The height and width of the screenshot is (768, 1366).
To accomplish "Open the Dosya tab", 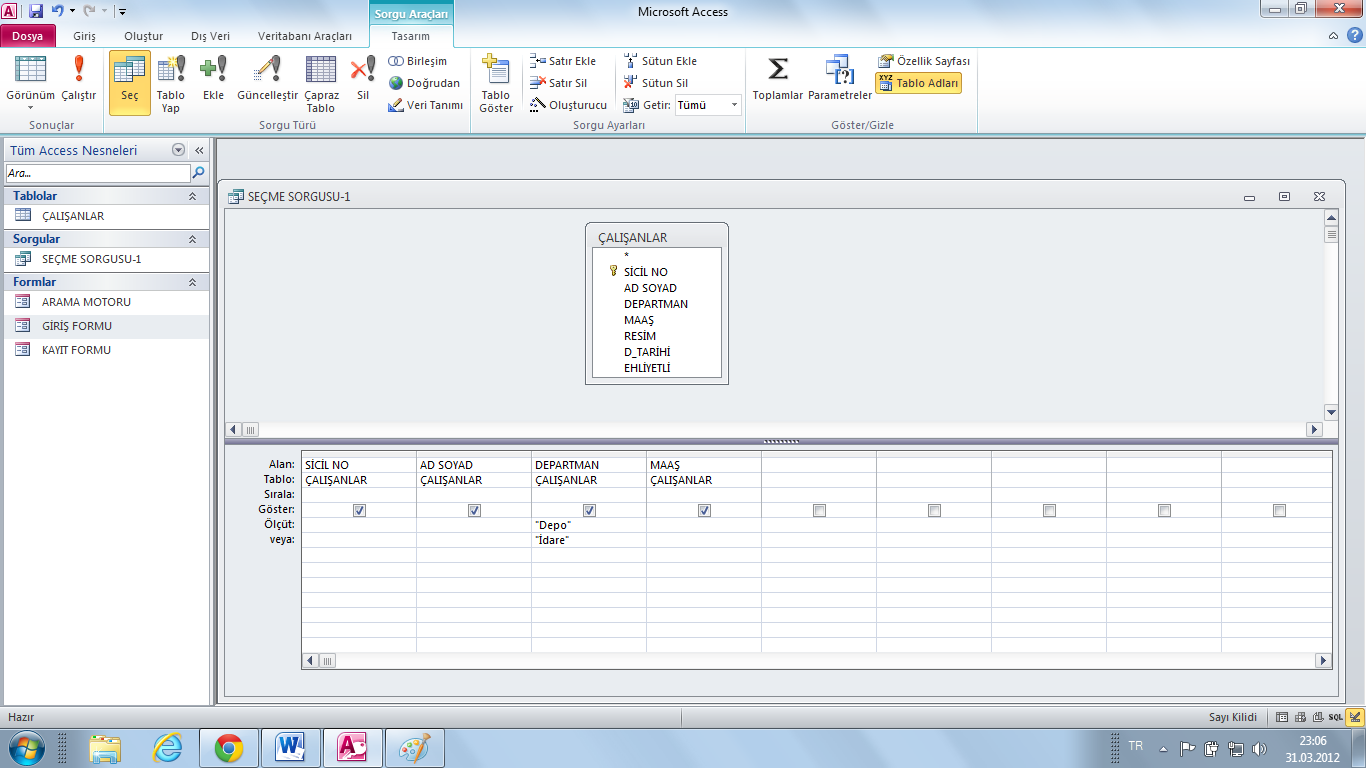I will tap(28, 36).
